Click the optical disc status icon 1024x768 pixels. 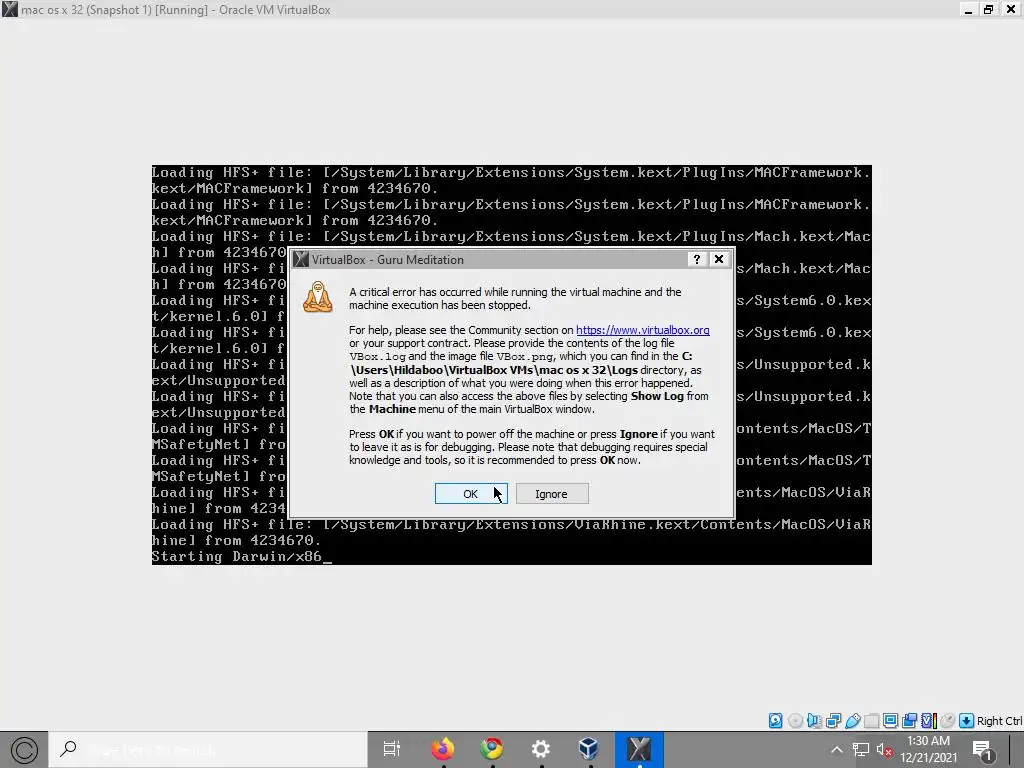coord(795,720)
